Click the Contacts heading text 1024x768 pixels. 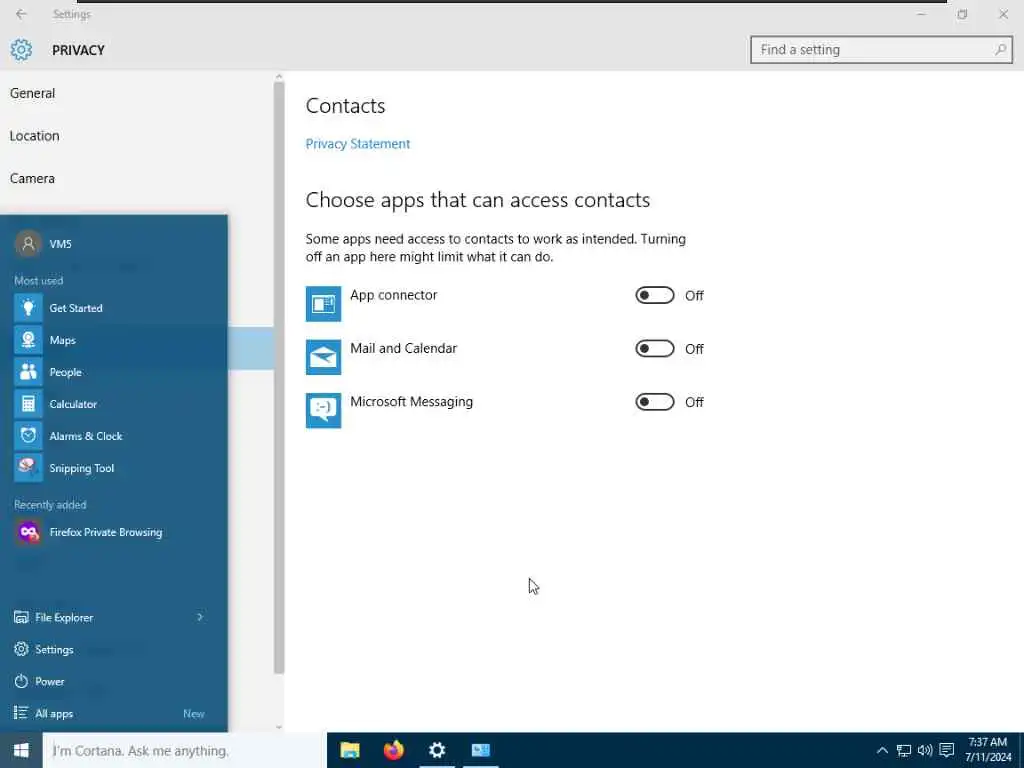point(345,106)
